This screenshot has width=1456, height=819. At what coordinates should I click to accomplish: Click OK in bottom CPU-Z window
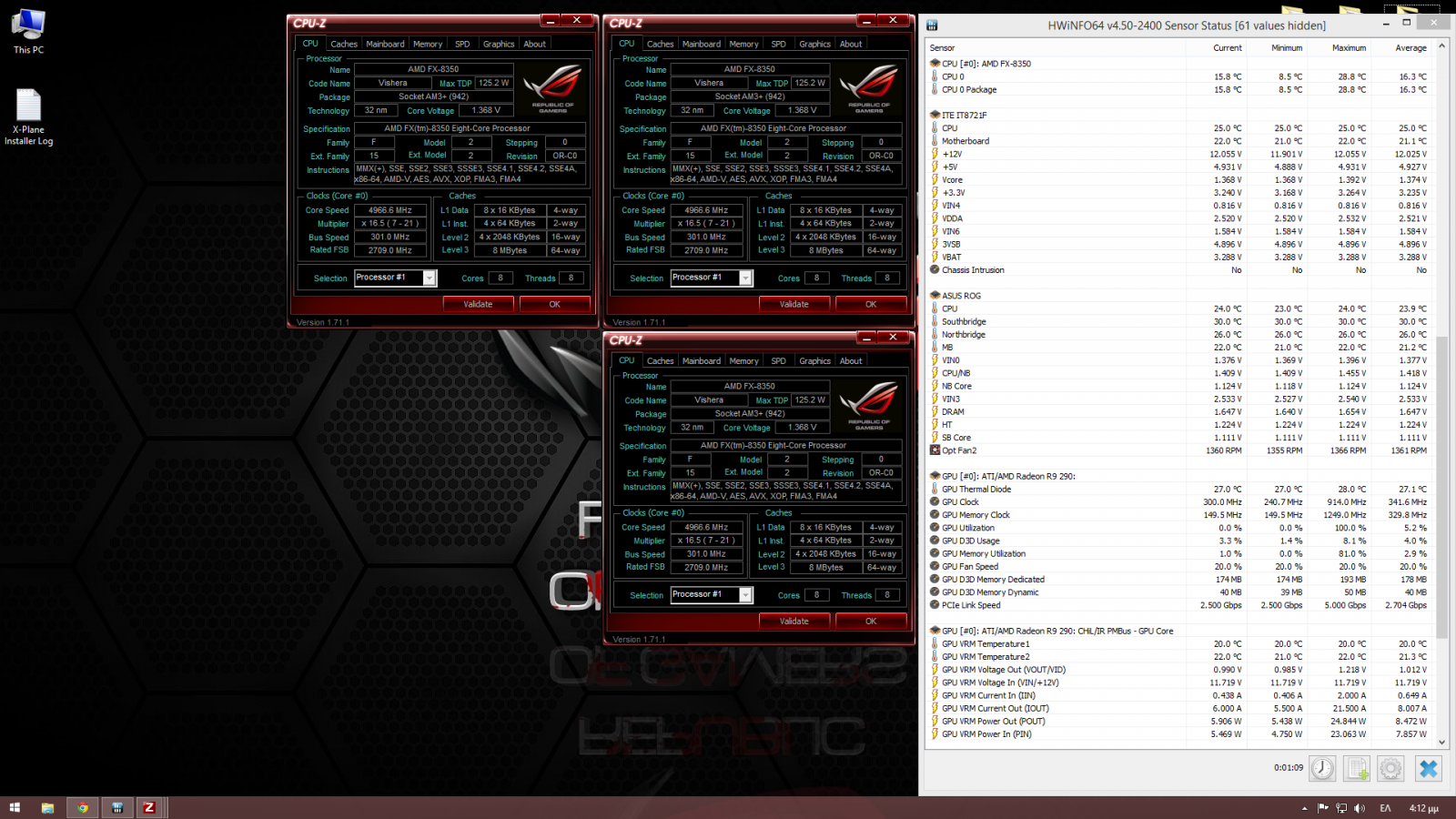click(871, 621)
